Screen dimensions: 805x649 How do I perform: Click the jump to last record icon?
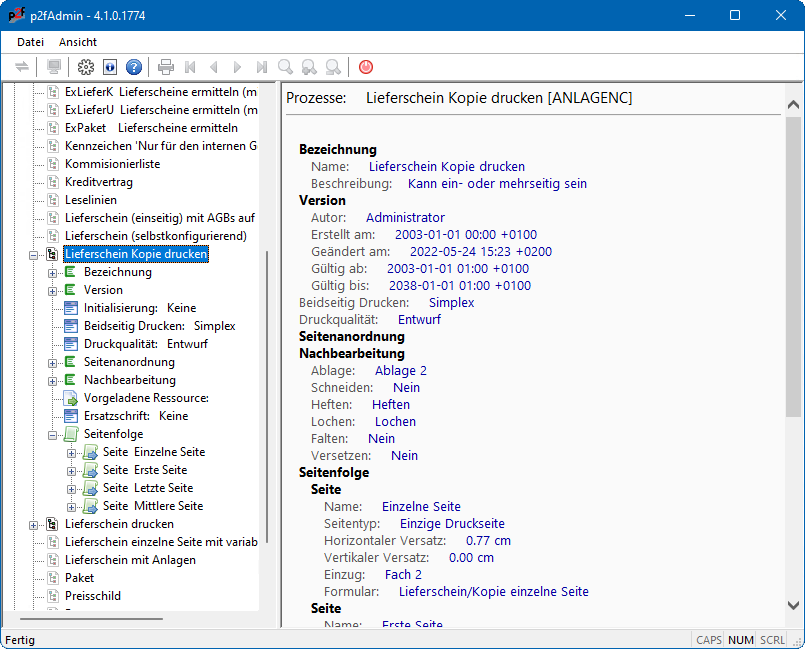coord(262,67)
